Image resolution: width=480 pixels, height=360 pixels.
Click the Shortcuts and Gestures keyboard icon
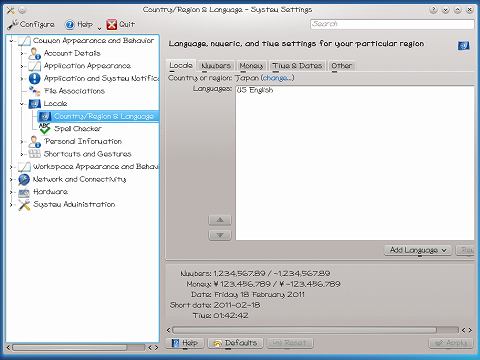click(x=34, y=154)
